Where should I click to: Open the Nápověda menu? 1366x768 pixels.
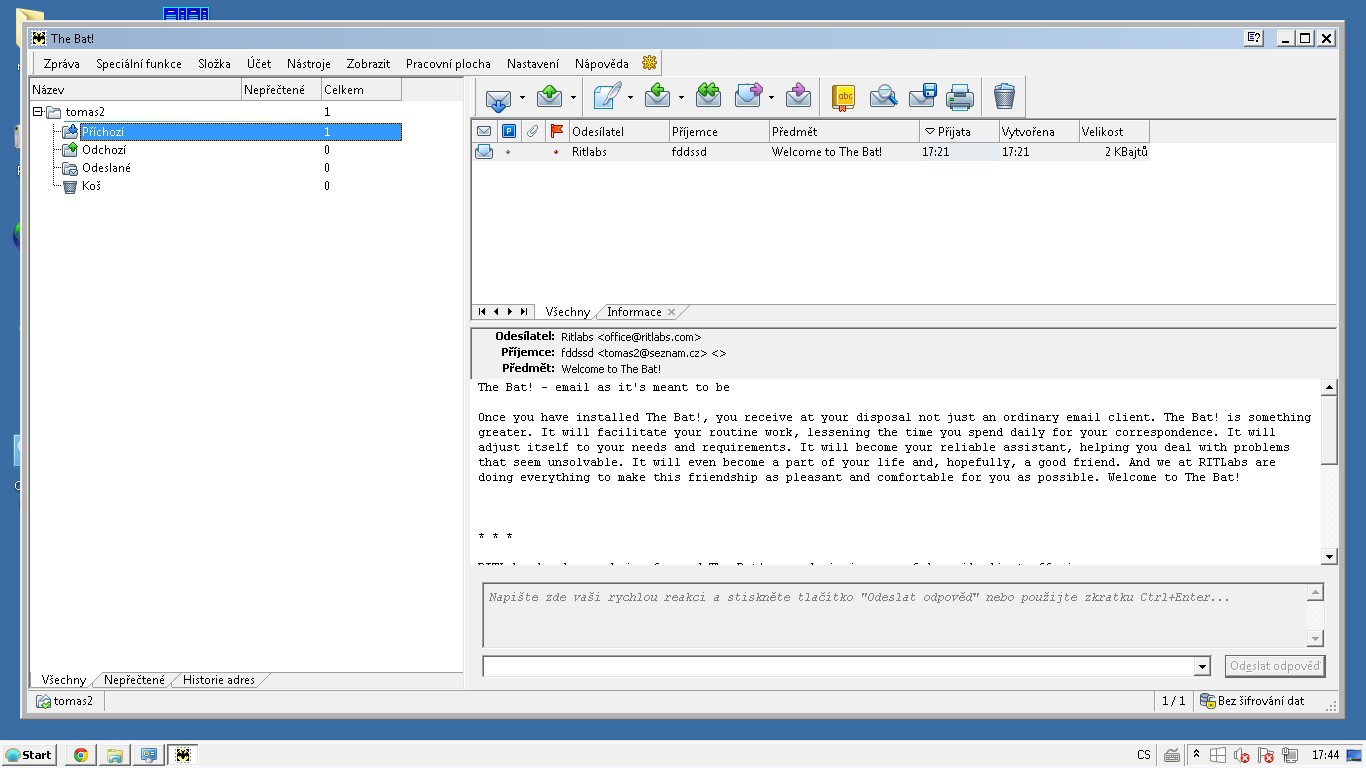(602, 63)
